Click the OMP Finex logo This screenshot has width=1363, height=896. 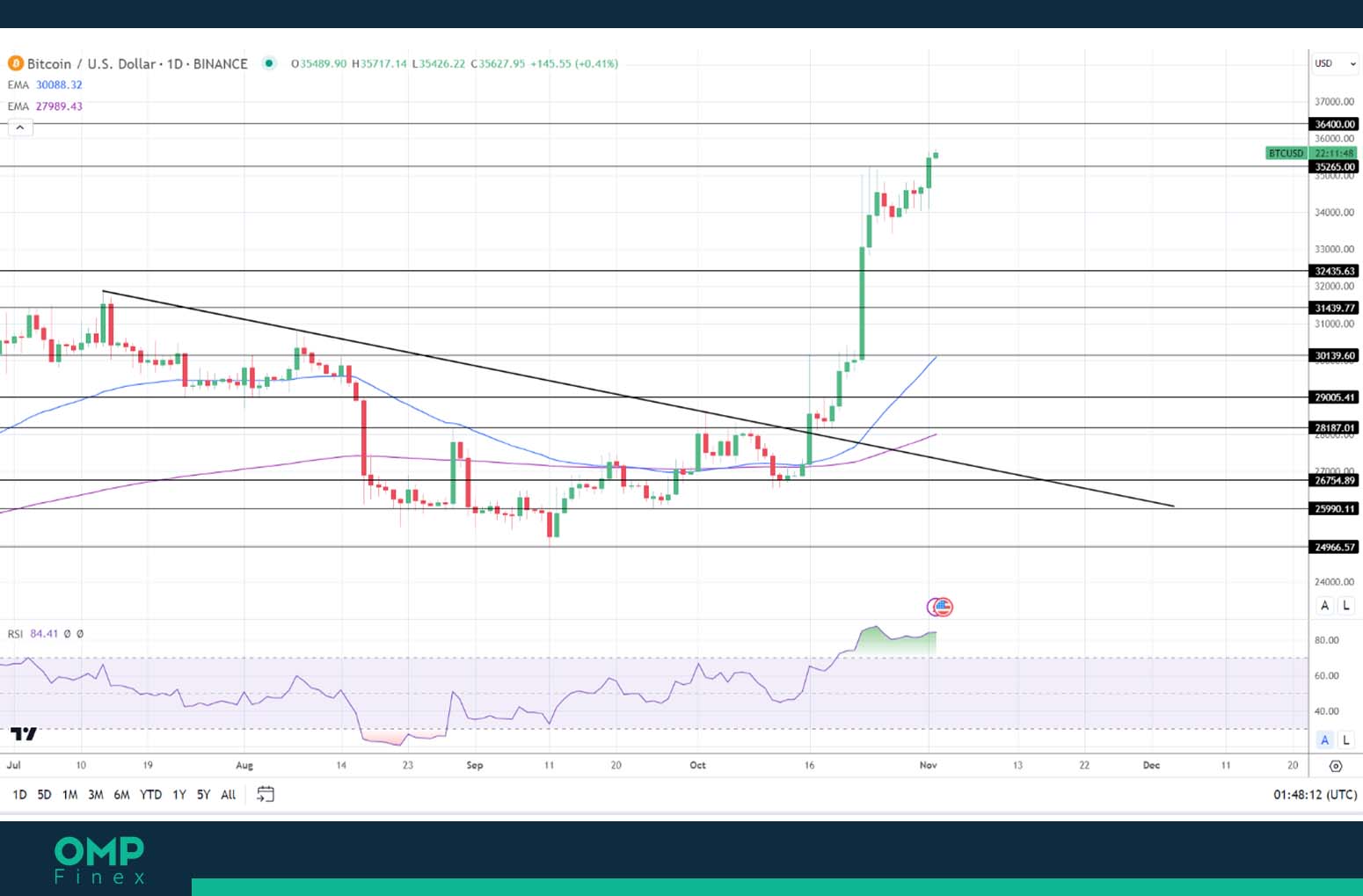(x=99, y=859)
